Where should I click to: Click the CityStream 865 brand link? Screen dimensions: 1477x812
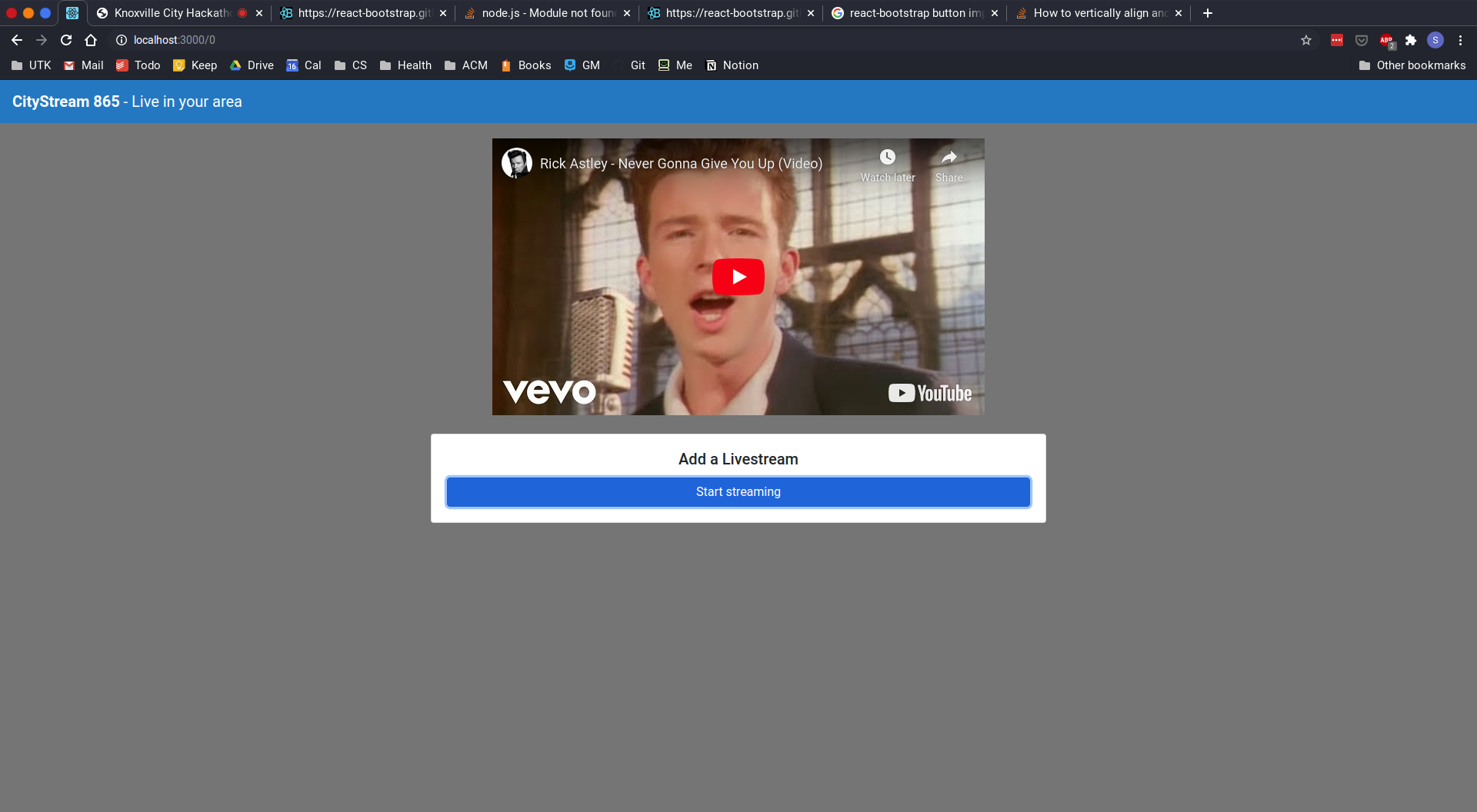(x=66, y=101)
